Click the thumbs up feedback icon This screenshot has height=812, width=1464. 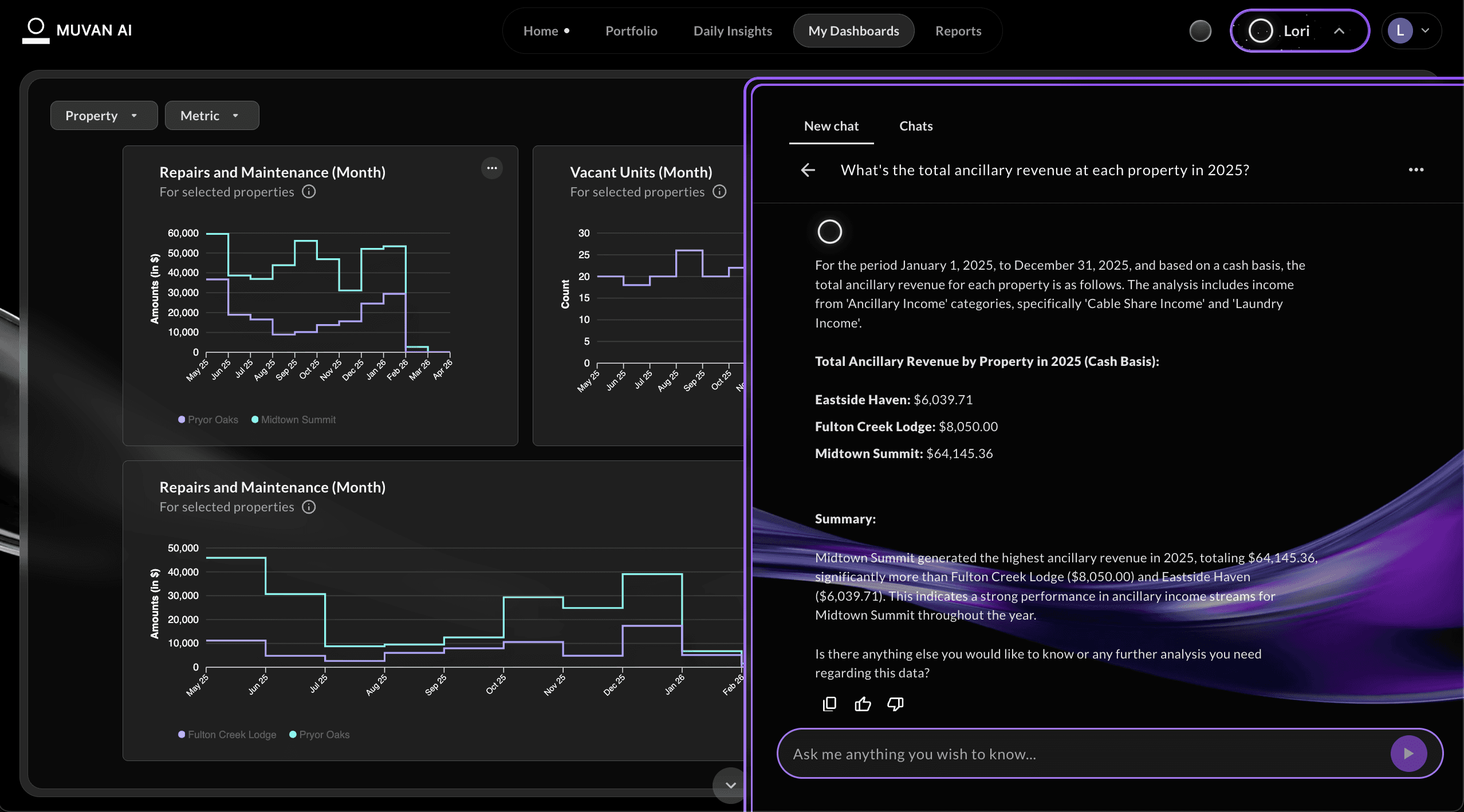pyautogui.click(x=863, y=704)
